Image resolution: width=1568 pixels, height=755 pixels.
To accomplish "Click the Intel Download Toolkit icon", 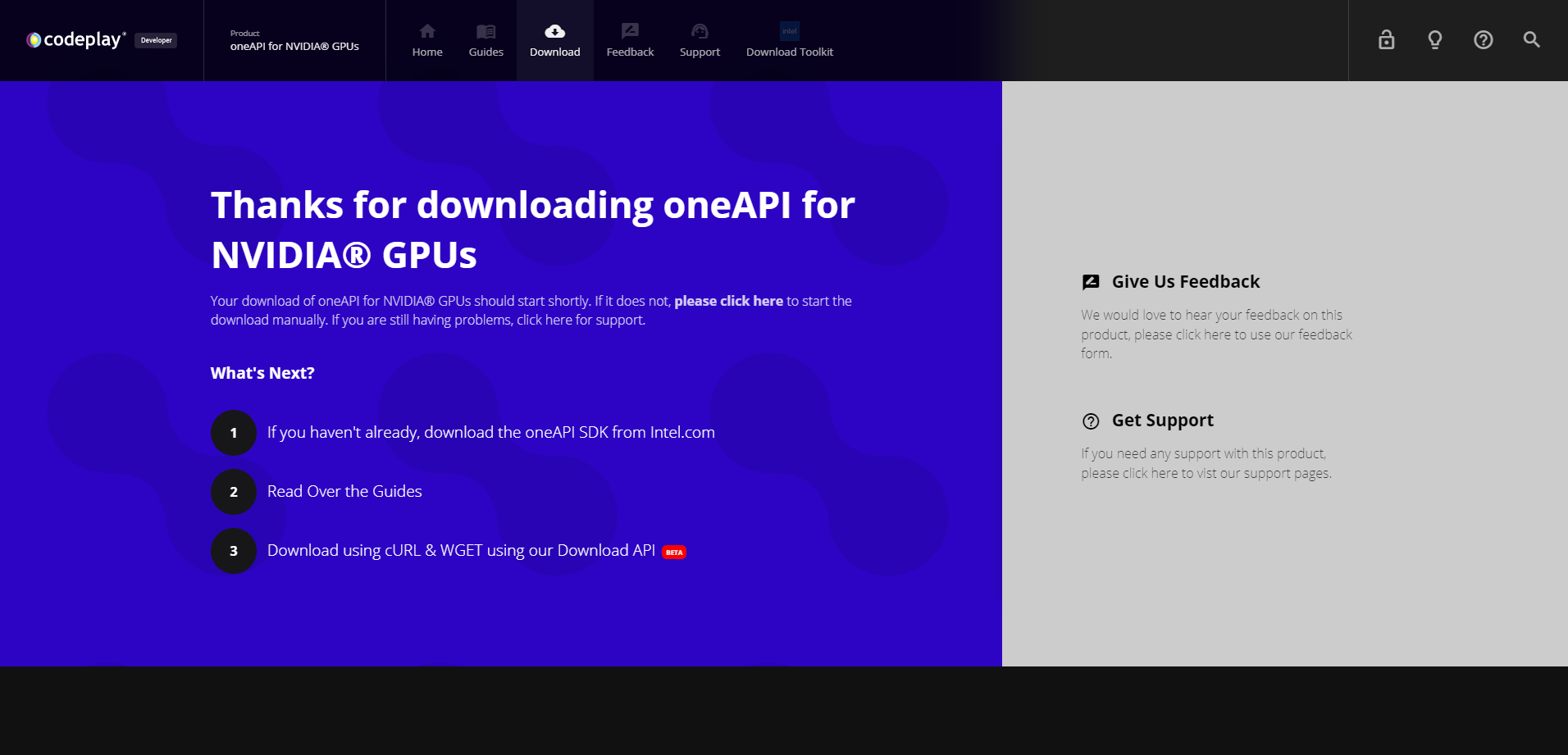I will 790,31.
